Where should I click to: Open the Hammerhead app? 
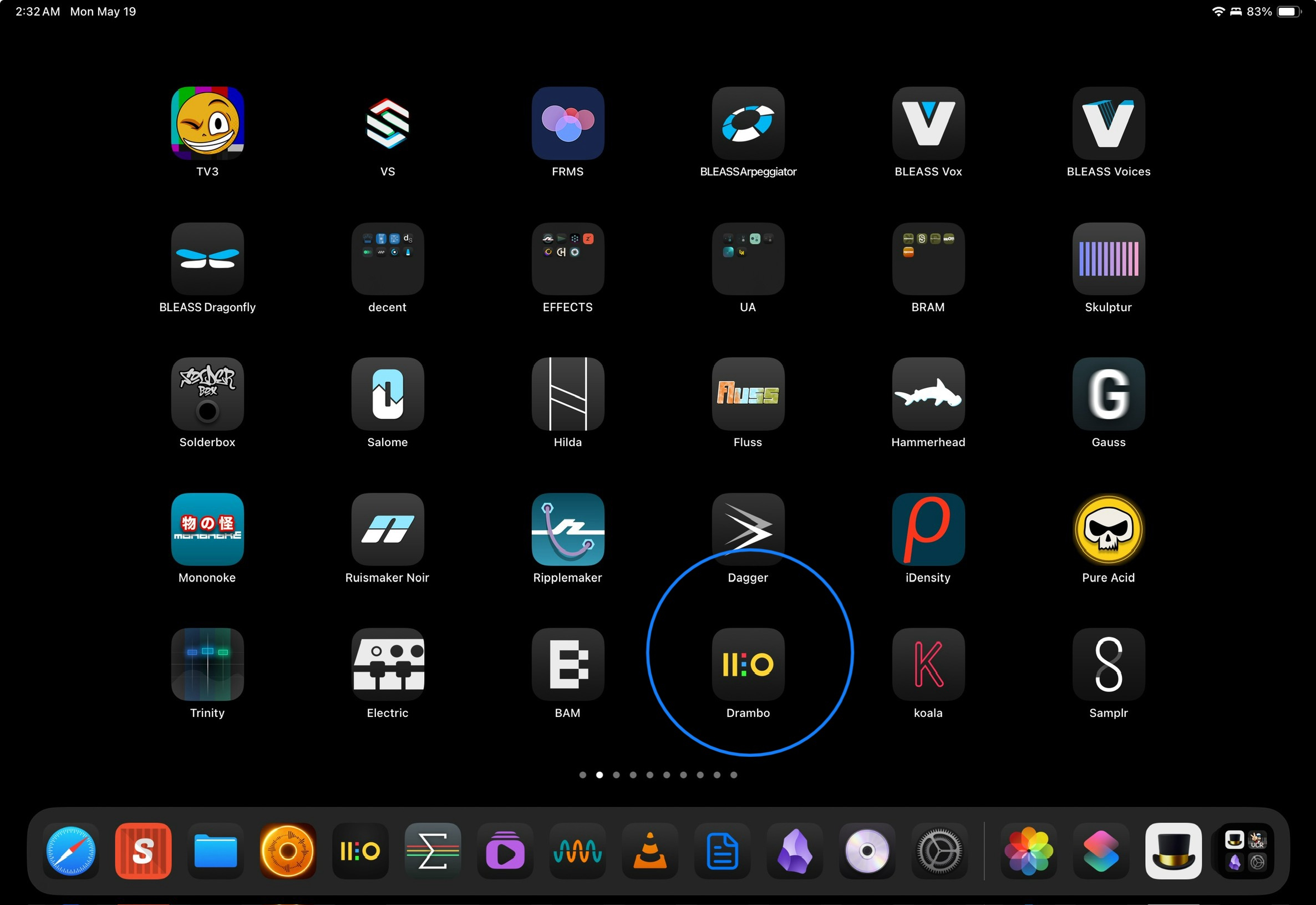(928, 393)
